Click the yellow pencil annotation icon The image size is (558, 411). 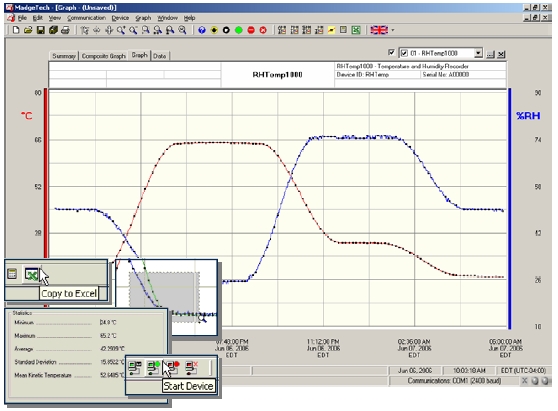(x=331, y=30)
